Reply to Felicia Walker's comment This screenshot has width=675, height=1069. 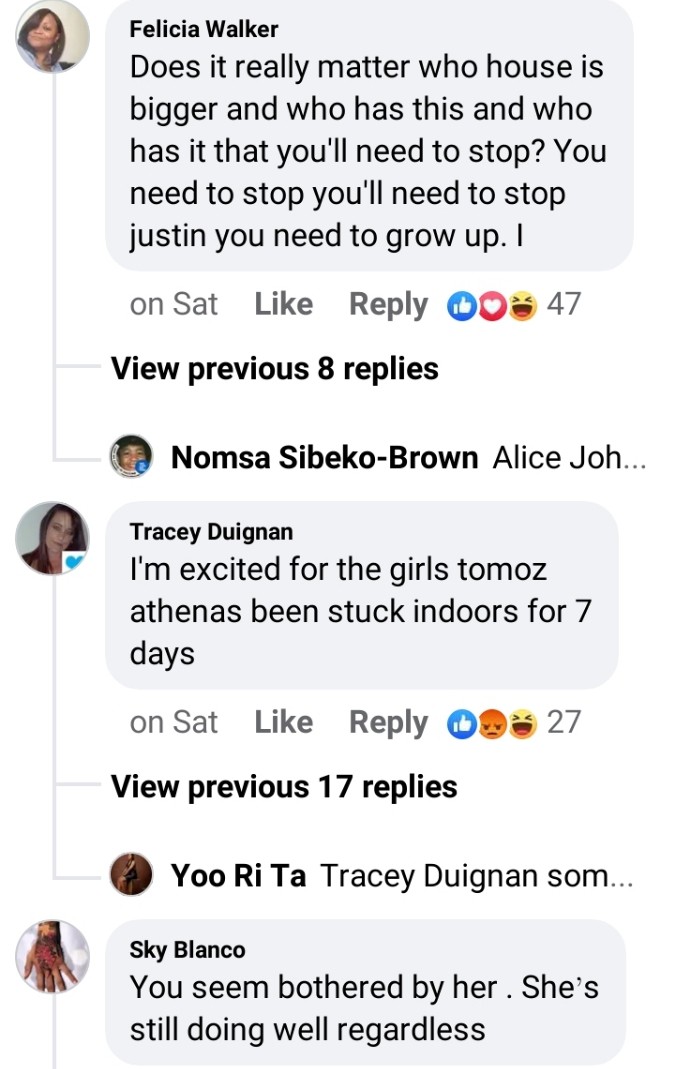388,305
